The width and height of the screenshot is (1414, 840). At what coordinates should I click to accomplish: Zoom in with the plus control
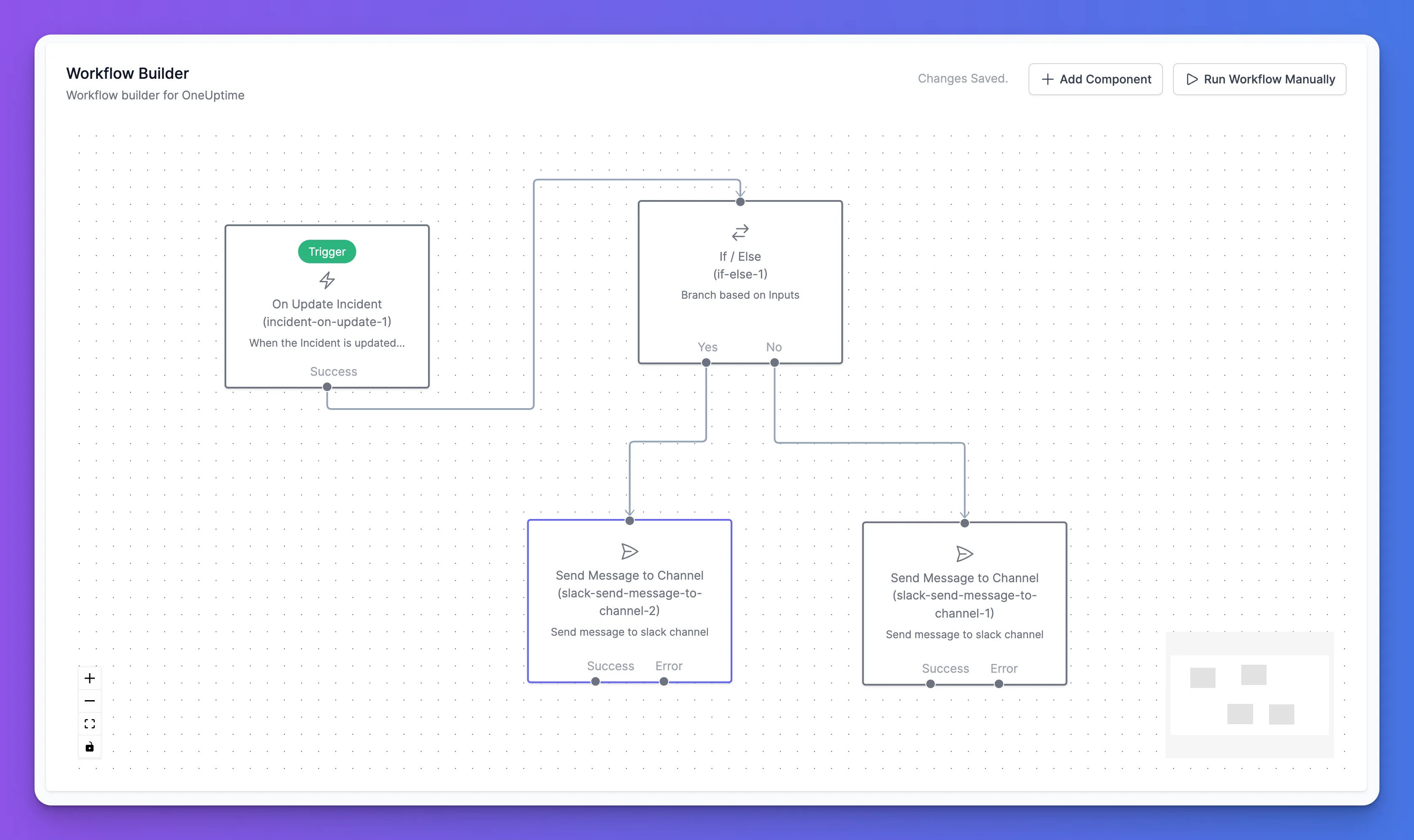[x=89, y=678]
